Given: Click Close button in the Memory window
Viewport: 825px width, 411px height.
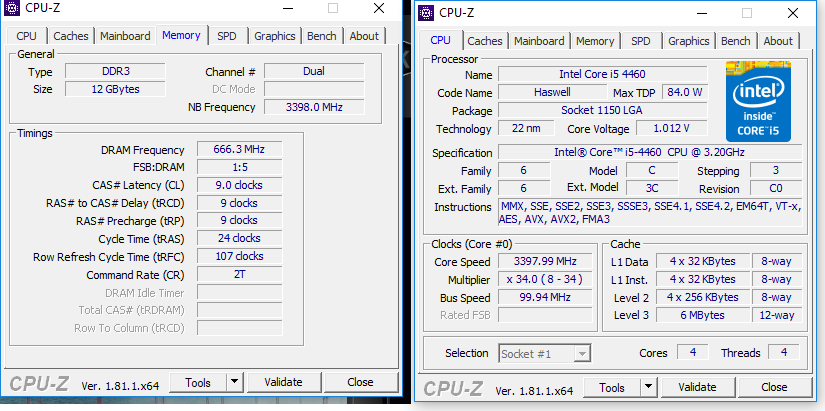Looking at the screenshot, I should tap(360, 382).
